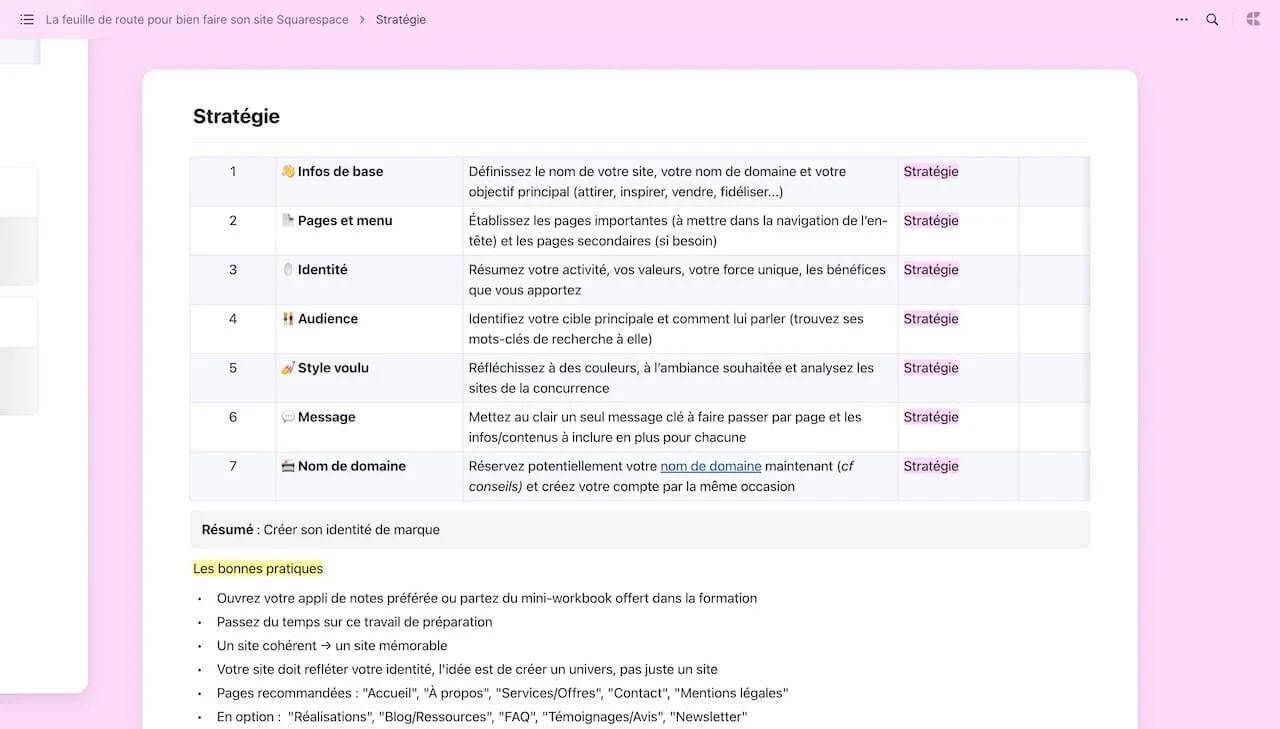Screen dimensions: 1280x729
Task: Click row number 7 cell
Action: tap(233, 475)
